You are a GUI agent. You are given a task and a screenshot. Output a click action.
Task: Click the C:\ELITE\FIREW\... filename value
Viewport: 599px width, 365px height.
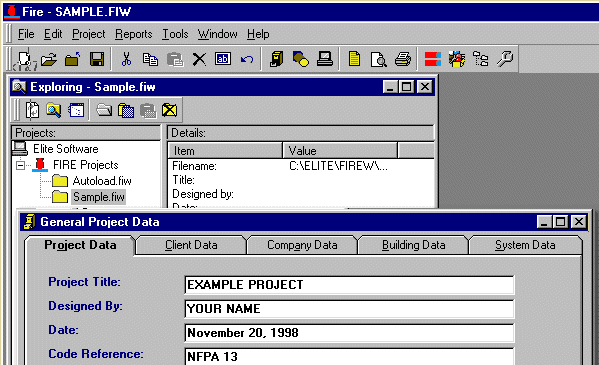coord(338,166)
